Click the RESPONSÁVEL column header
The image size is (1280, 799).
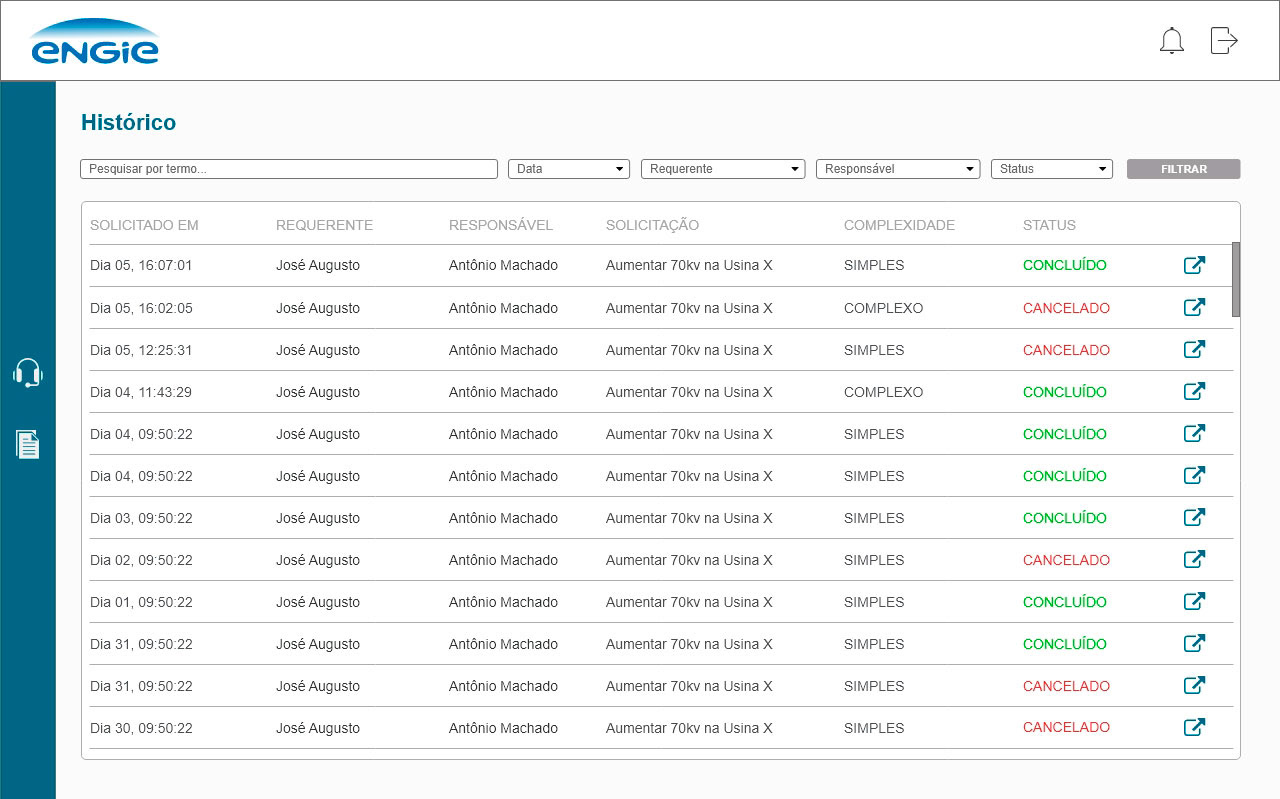(x=501, y=225)
